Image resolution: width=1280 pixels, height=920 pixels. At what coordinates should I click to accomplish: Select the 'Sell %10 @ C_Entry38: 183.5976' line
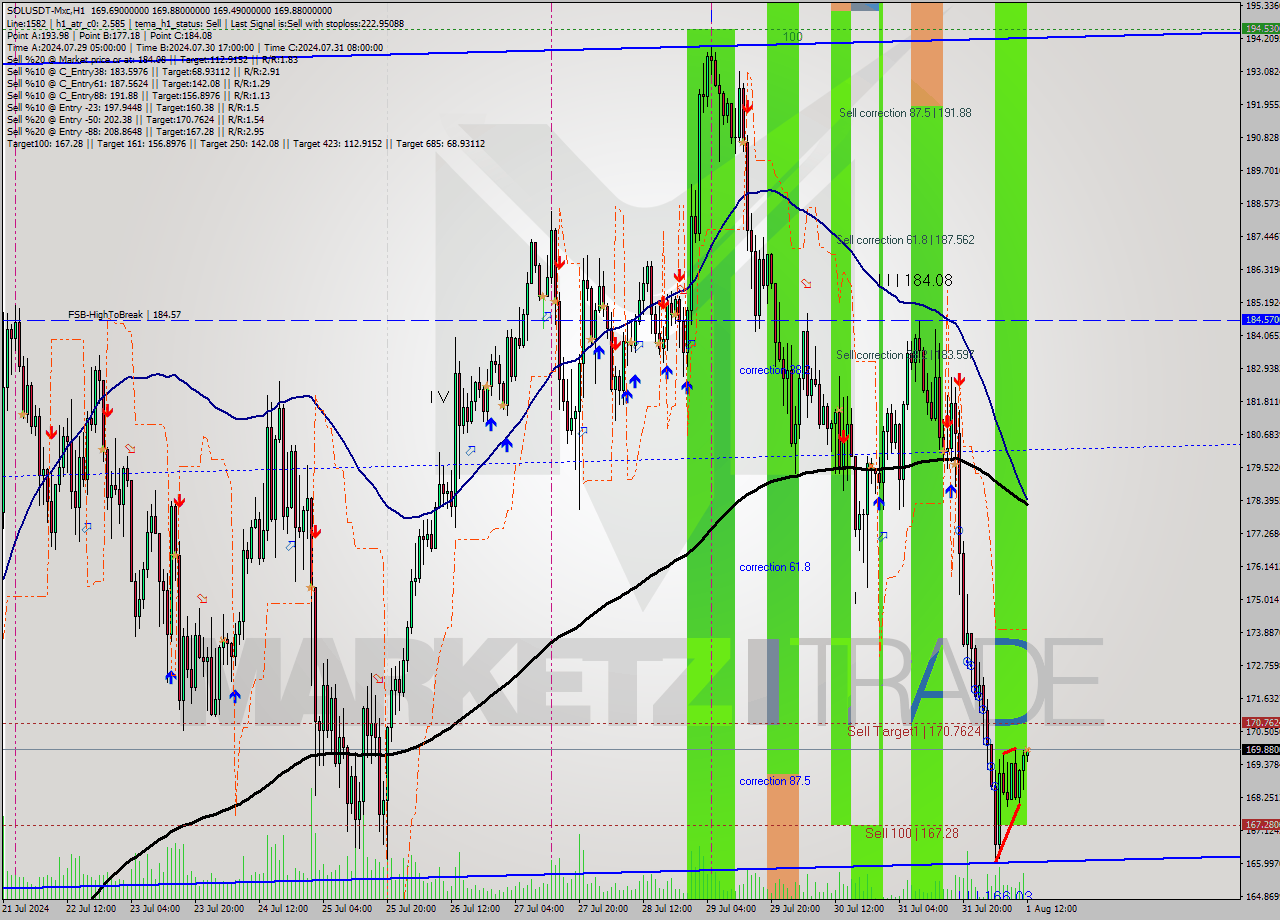coord(143,71)
